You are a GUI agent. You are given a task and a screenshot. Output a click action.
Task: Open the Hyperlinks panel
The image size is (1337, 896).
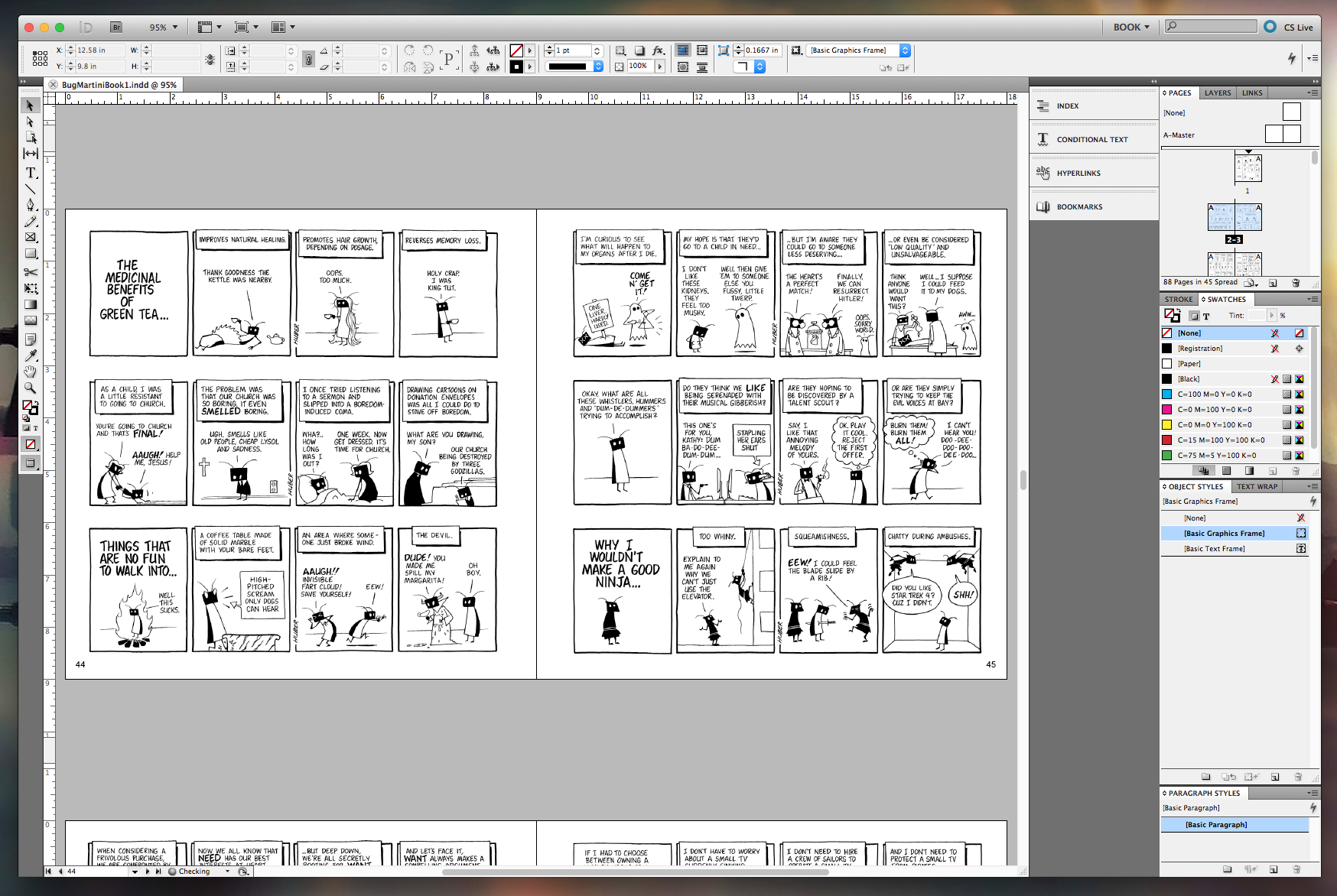click(x=1094, y=173)
